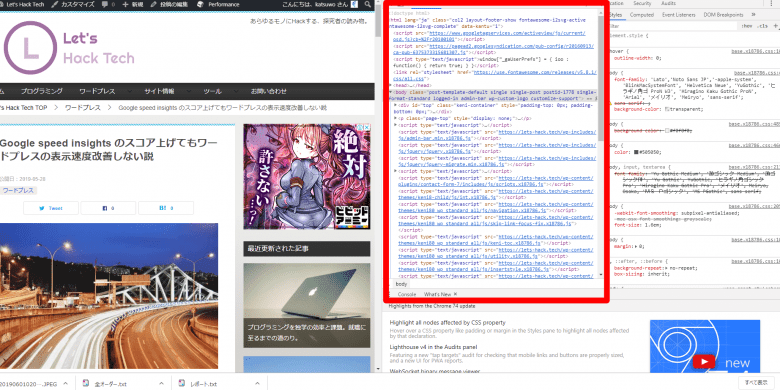Open the Performance cube icon menu
The width and height of the screenshot is (780, 390).
[200, 4]
